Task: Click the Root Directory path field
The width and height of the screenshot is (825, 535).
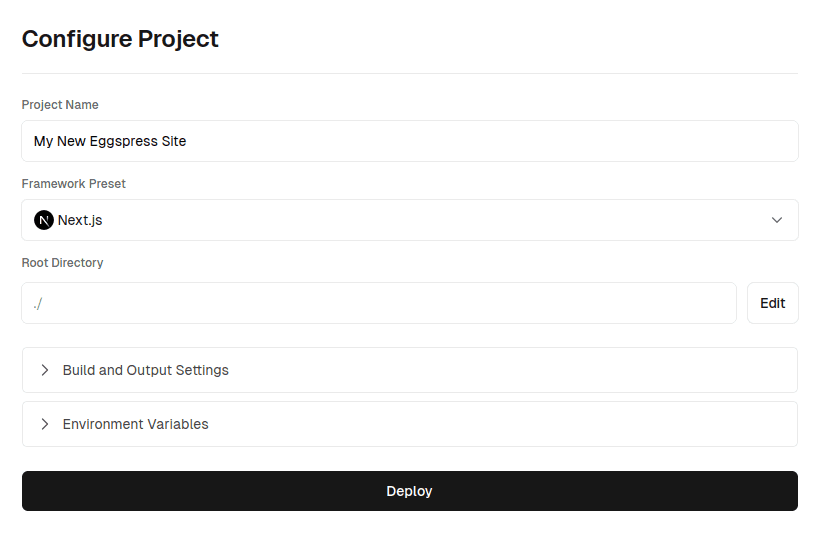Action: pos(379,303)
